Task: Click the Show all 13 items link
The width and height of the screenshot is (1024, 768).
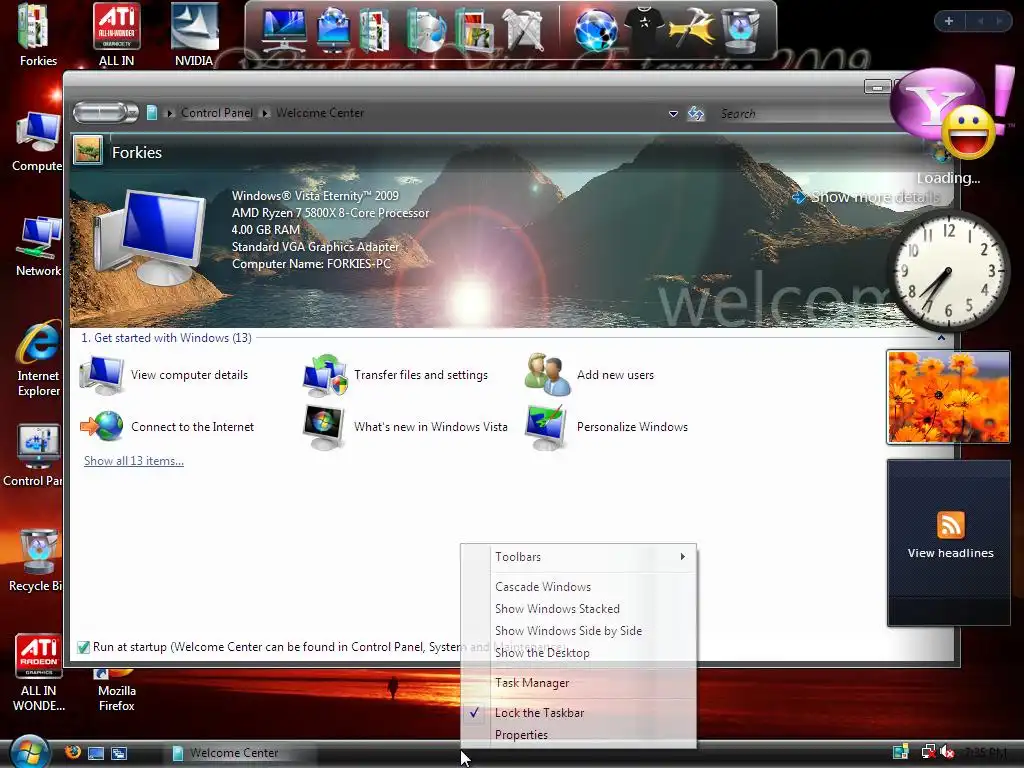Action: 134,461
